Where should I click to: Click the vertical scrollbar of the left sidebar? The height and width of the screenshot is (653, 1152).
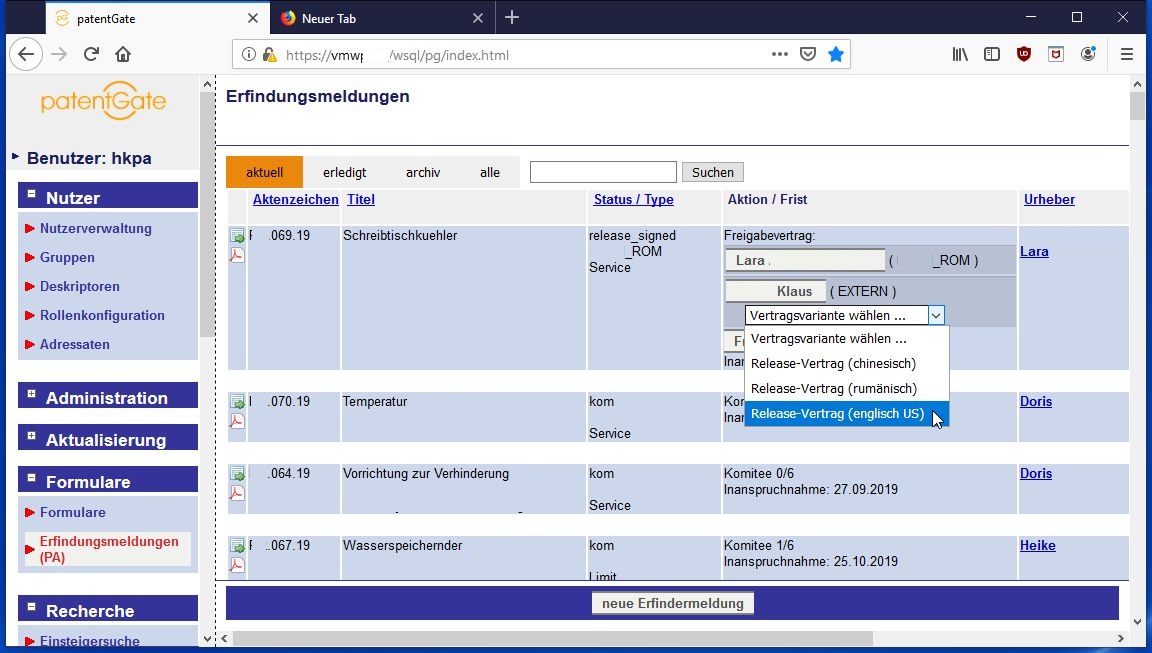click(x=206, y=213)
